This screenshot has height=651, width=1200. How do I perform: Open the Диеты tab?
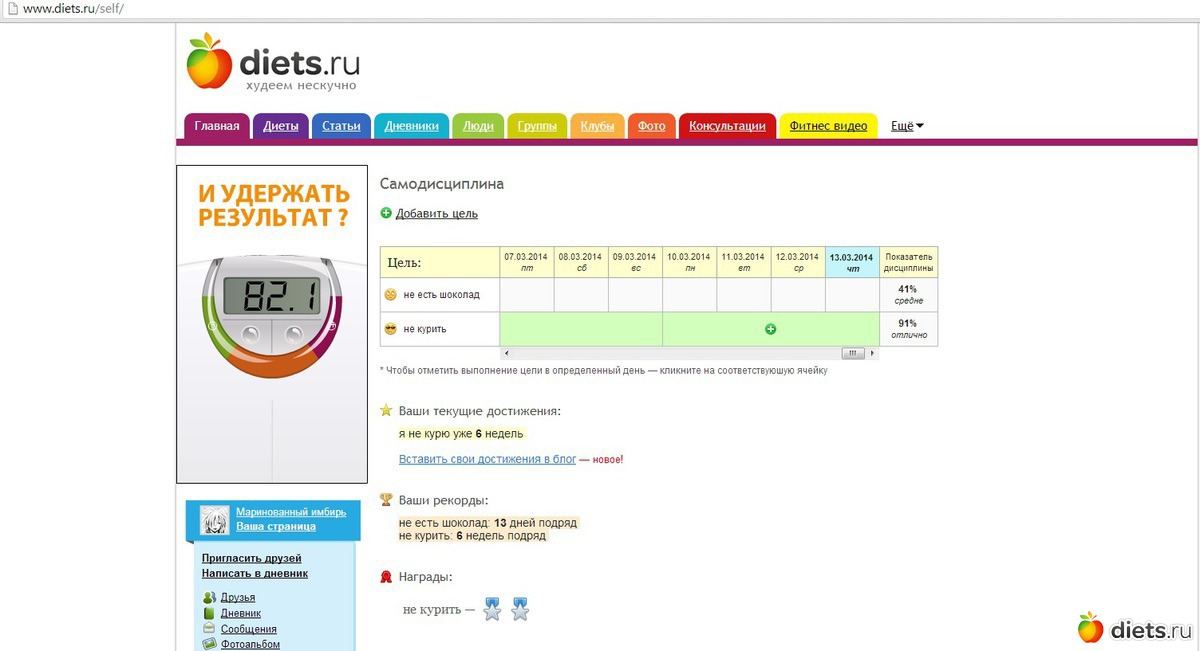280,126
